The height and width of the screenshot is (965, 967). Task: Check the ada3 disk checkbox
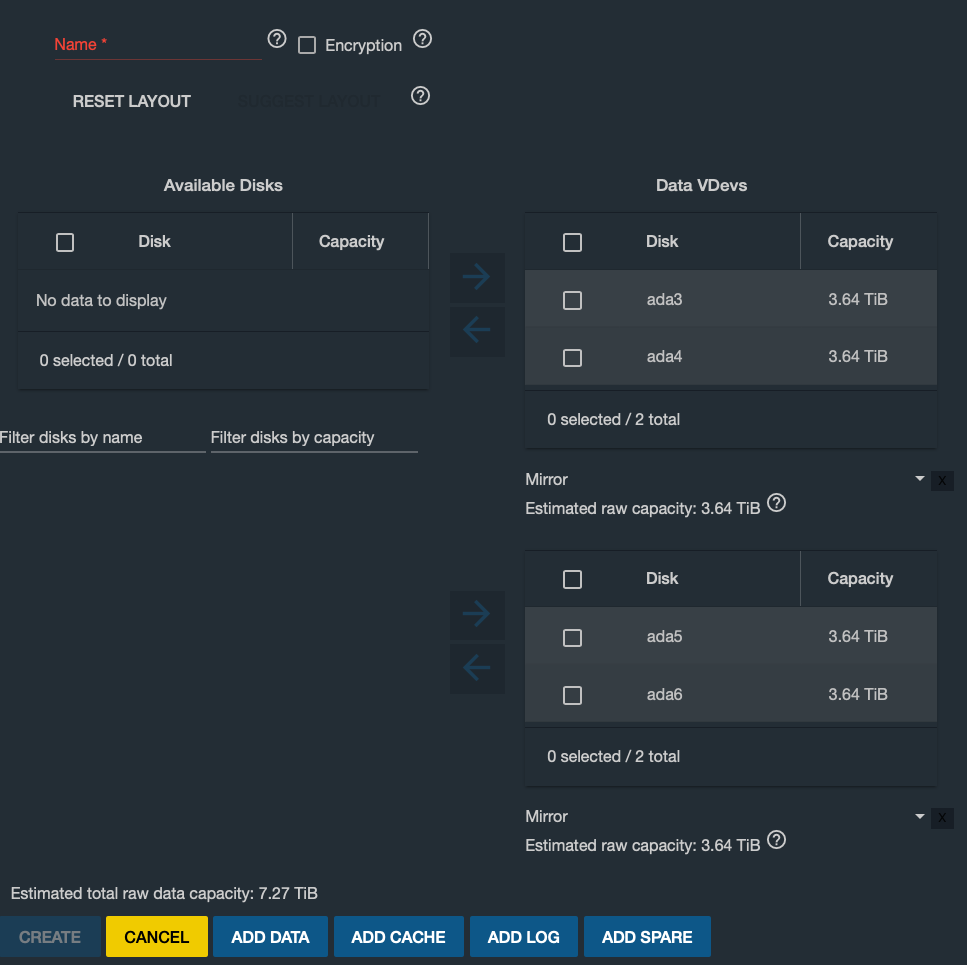[x=572, y=300]
